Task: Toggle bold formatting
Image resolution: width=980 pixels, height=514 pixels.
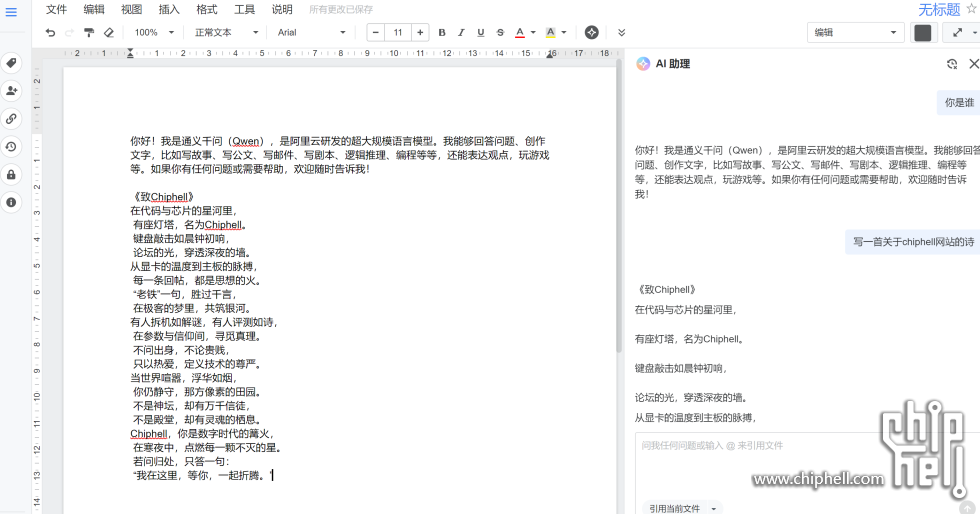Action: point(442,33)
